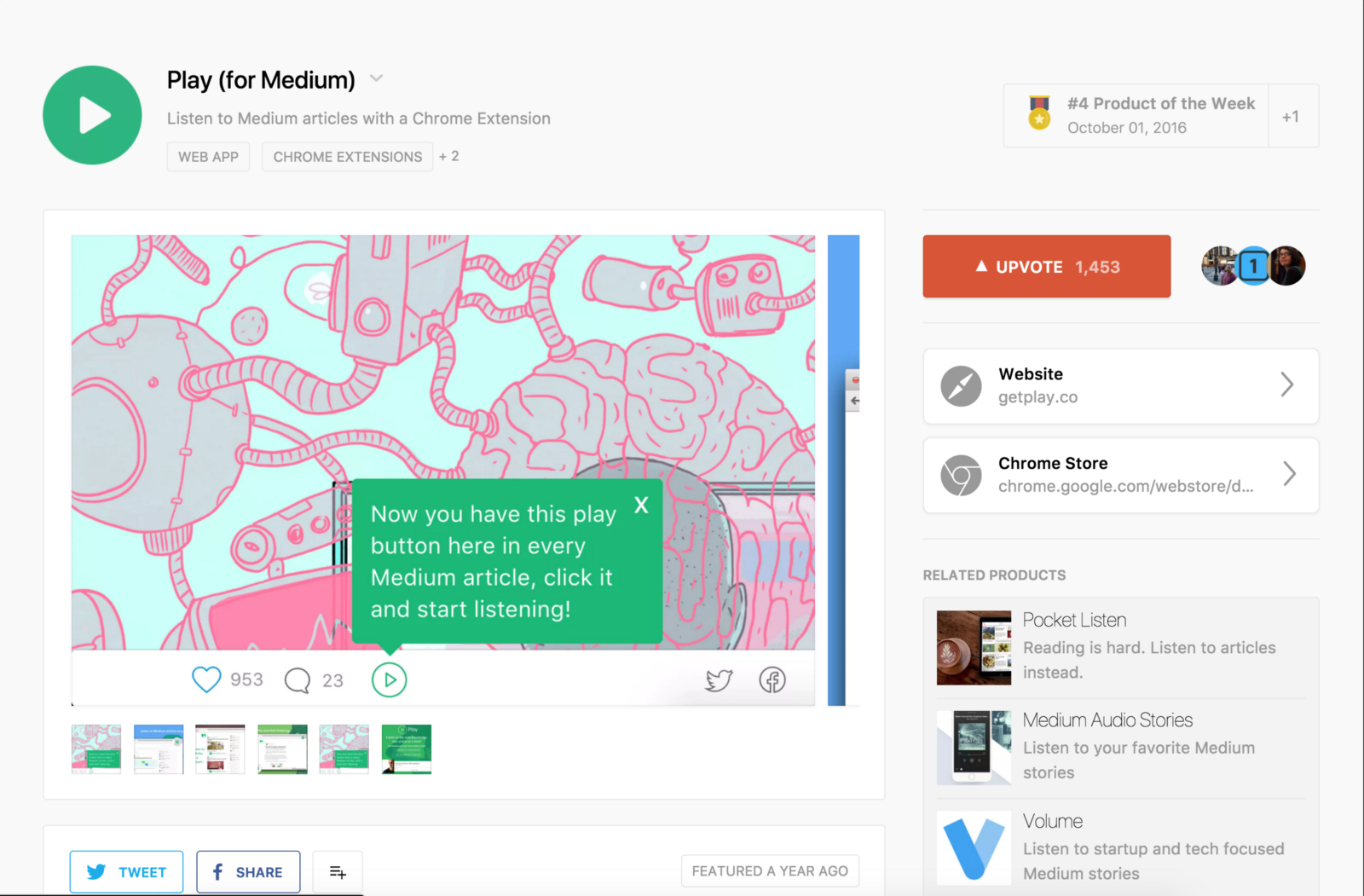The width and height of the screenshot is (1364, 896).
Task: Expand the +1 badge count
Action: pos(1291,116)
